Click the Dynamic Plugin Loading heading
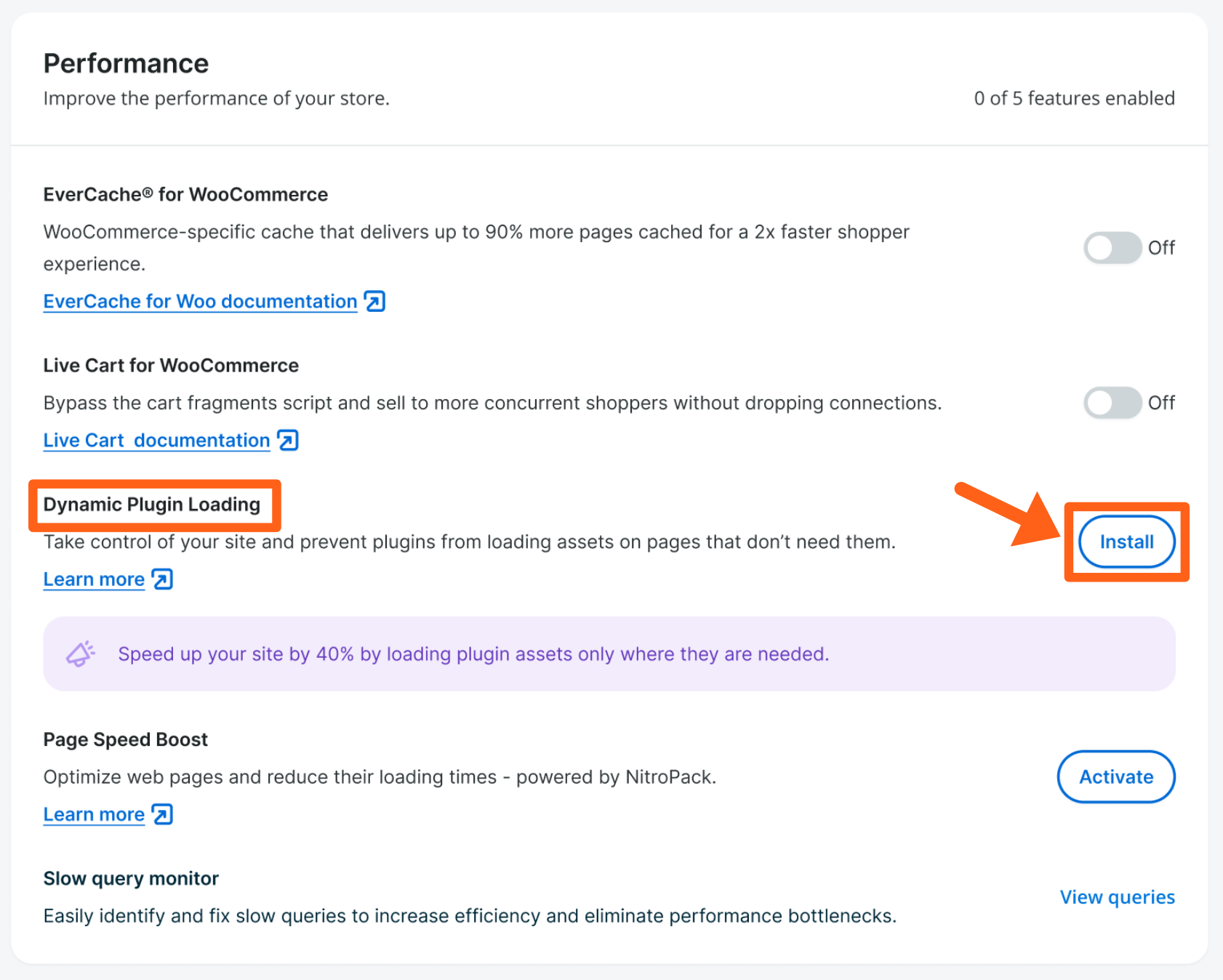Image resolution: width=1223 pixels, height=980 pixels. click(x=151, y=505)
